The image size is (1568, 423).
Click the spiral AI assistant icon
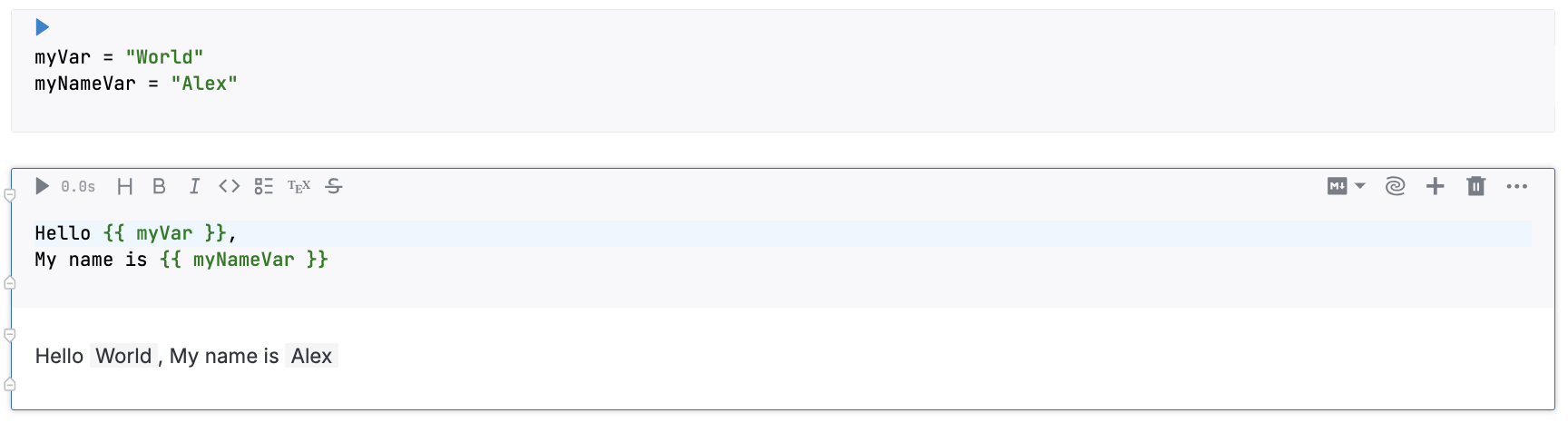click(x=1396, y=186)
